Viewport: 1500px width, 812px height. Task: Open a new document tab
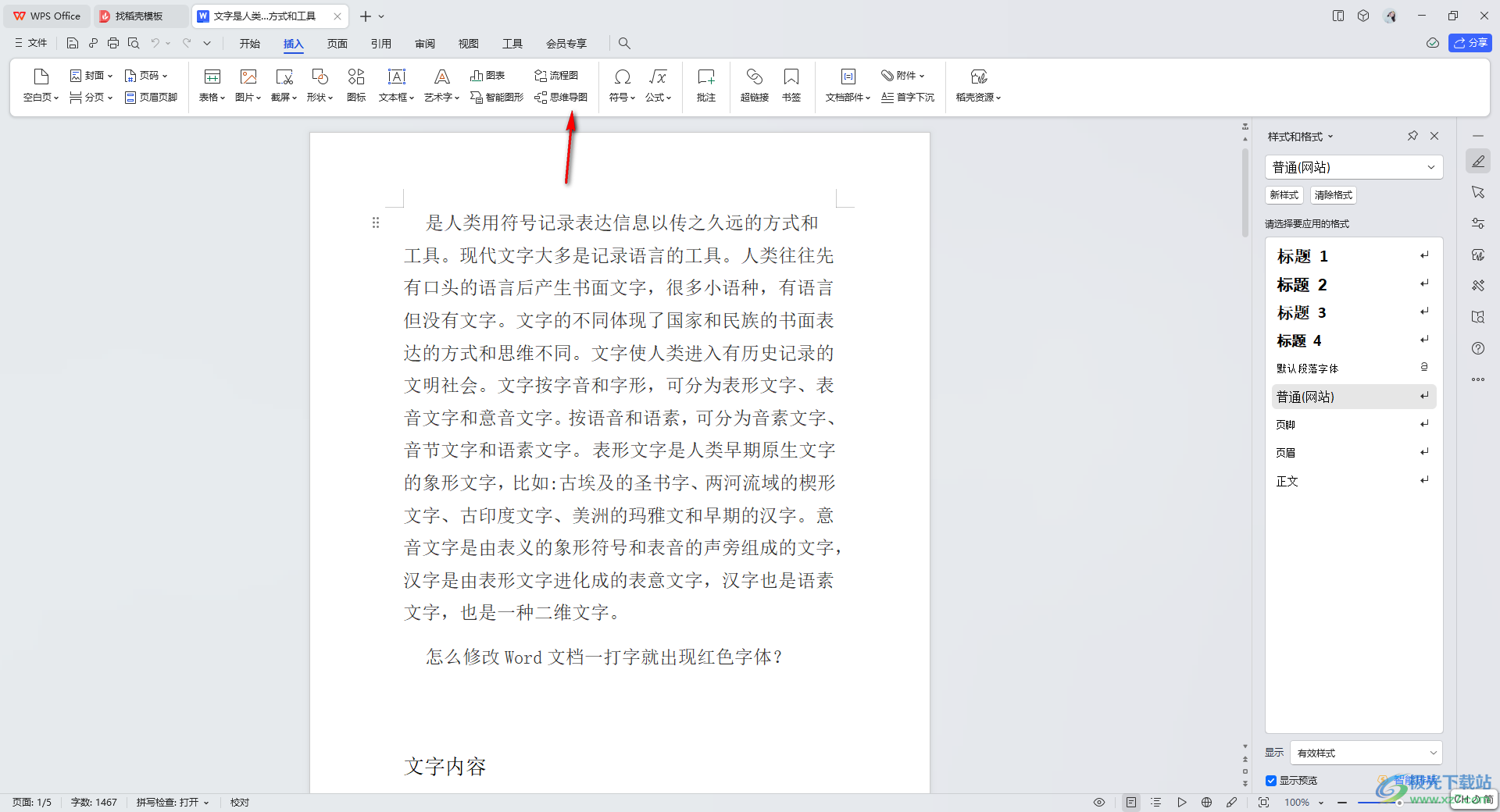[x=365, y=16]
